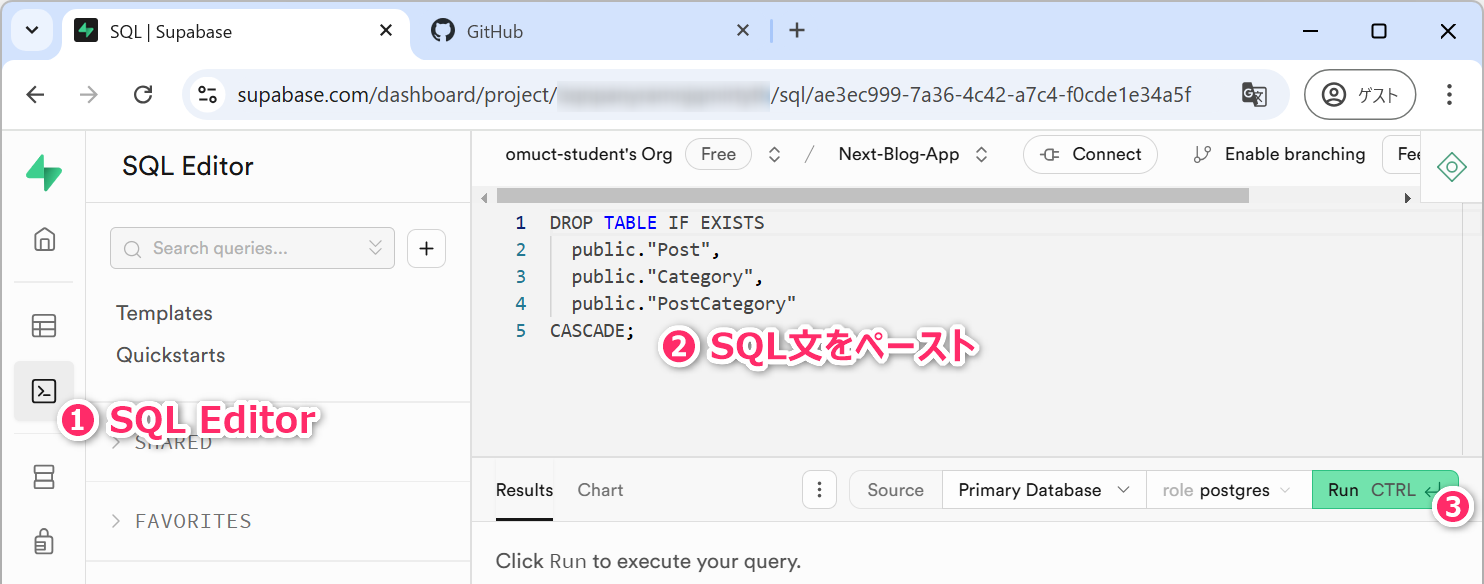Click the plus button to create new query
Image resolution: width=1484 pixels, height=584 pixels.
(426, 249)
